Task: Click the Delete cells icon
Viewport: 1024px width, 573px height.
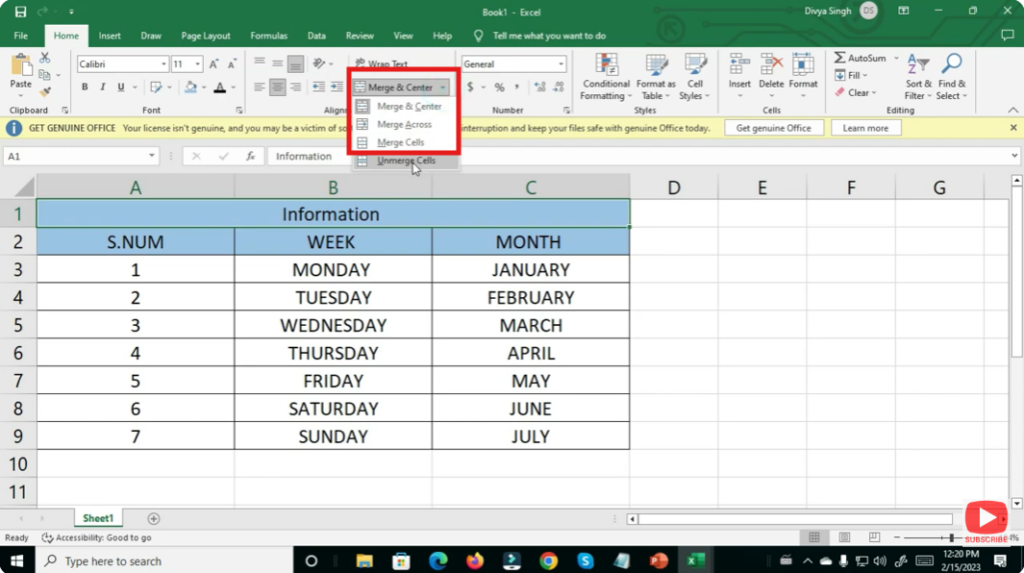Action: 771,65
